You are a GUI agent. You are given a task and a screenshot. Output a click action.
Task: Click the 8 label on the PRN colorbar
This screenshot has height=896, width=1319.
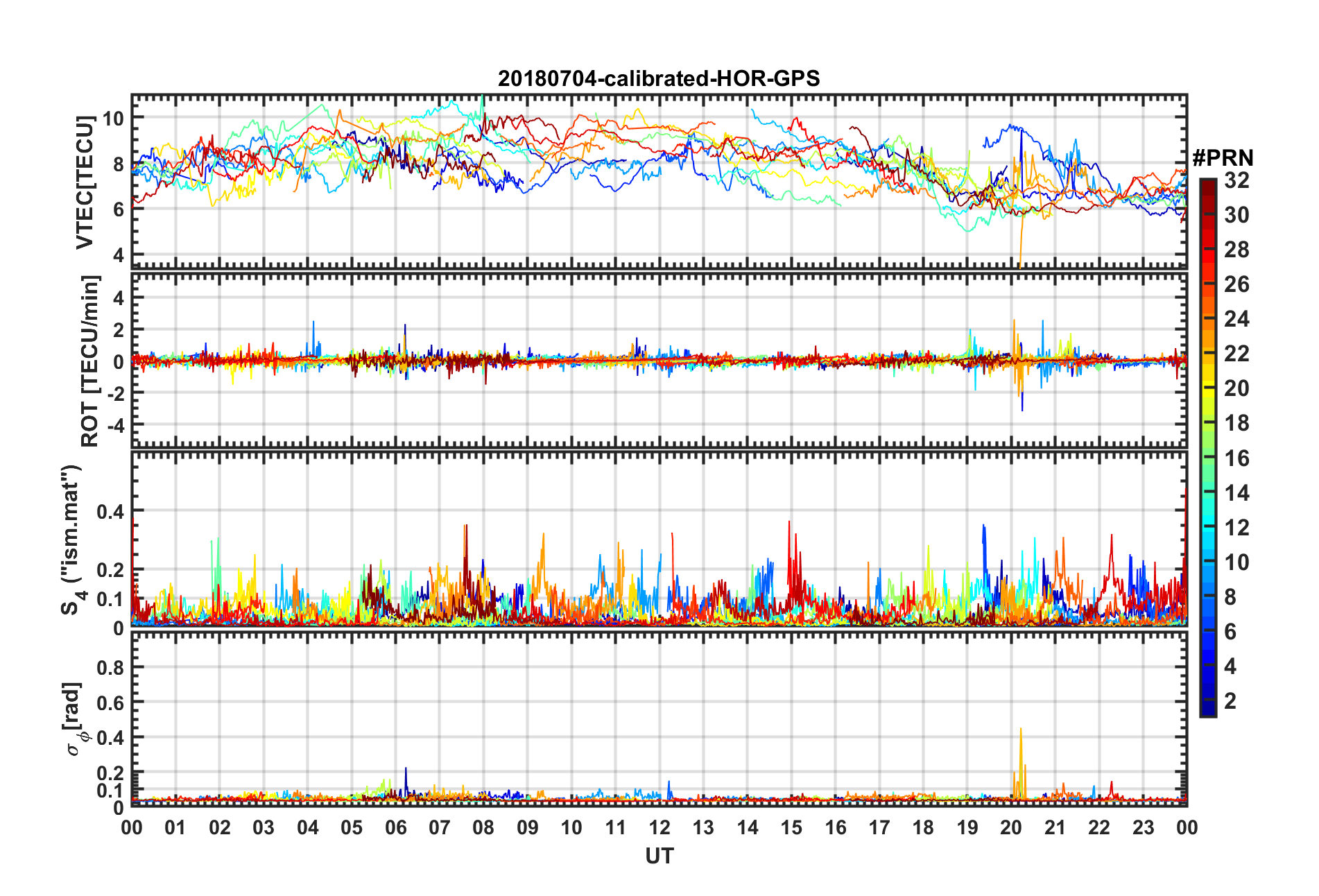[x=1230, y=597]
